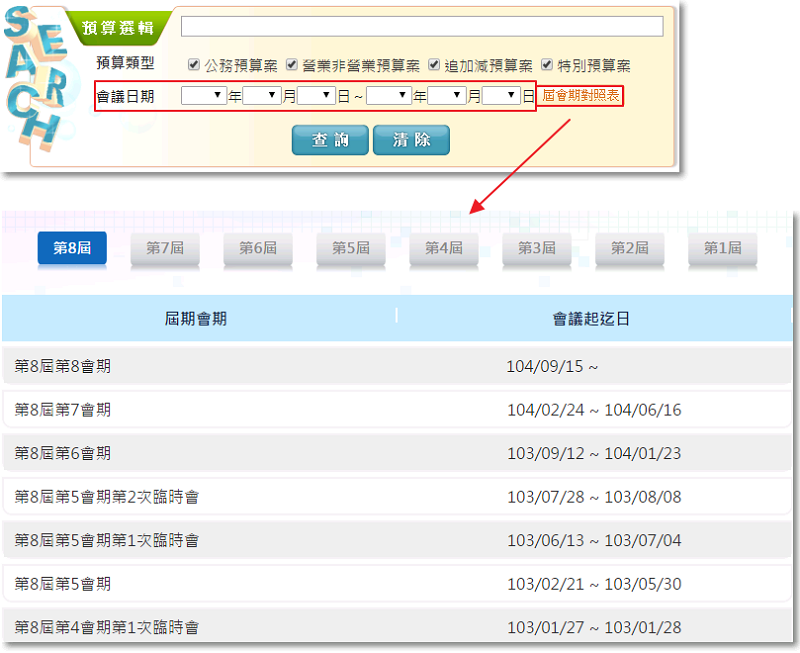Toggle the 追加減預算案 checkbox
Screen dimensions: 800x653
point(434,66)
